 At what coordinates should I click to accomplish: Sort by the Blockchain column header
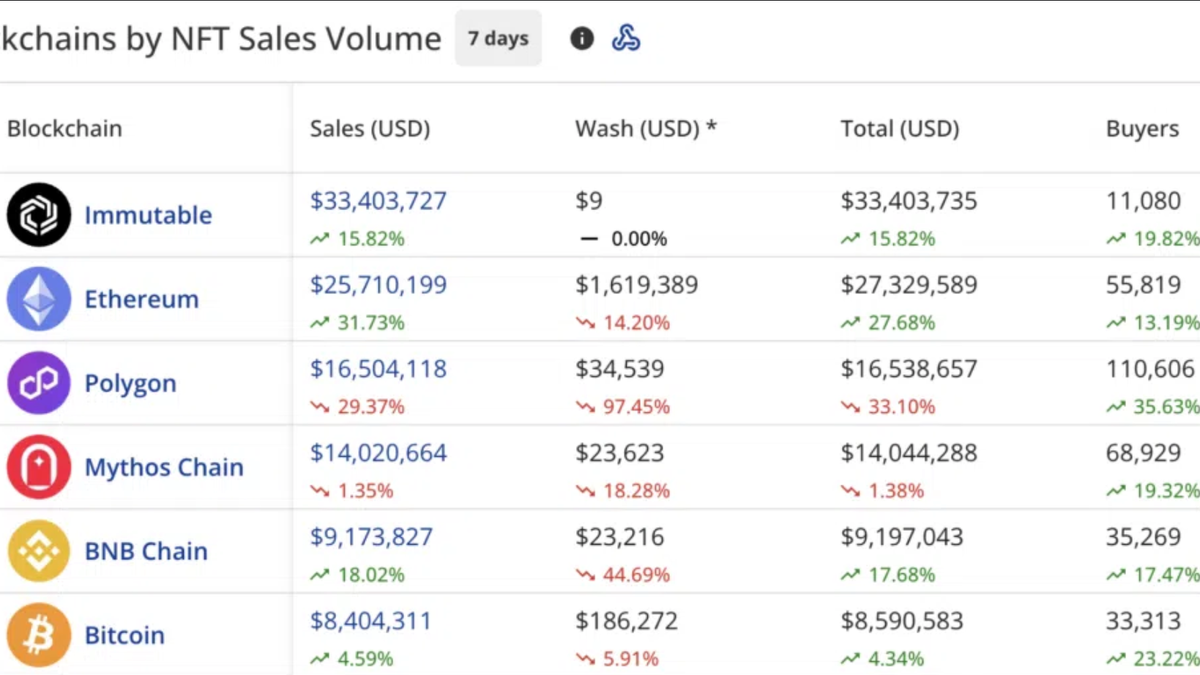64,129
